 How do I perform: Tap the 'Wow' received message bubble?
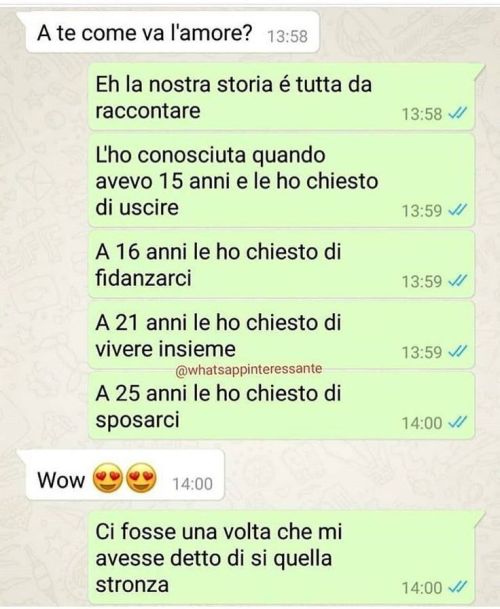point(125,475)
